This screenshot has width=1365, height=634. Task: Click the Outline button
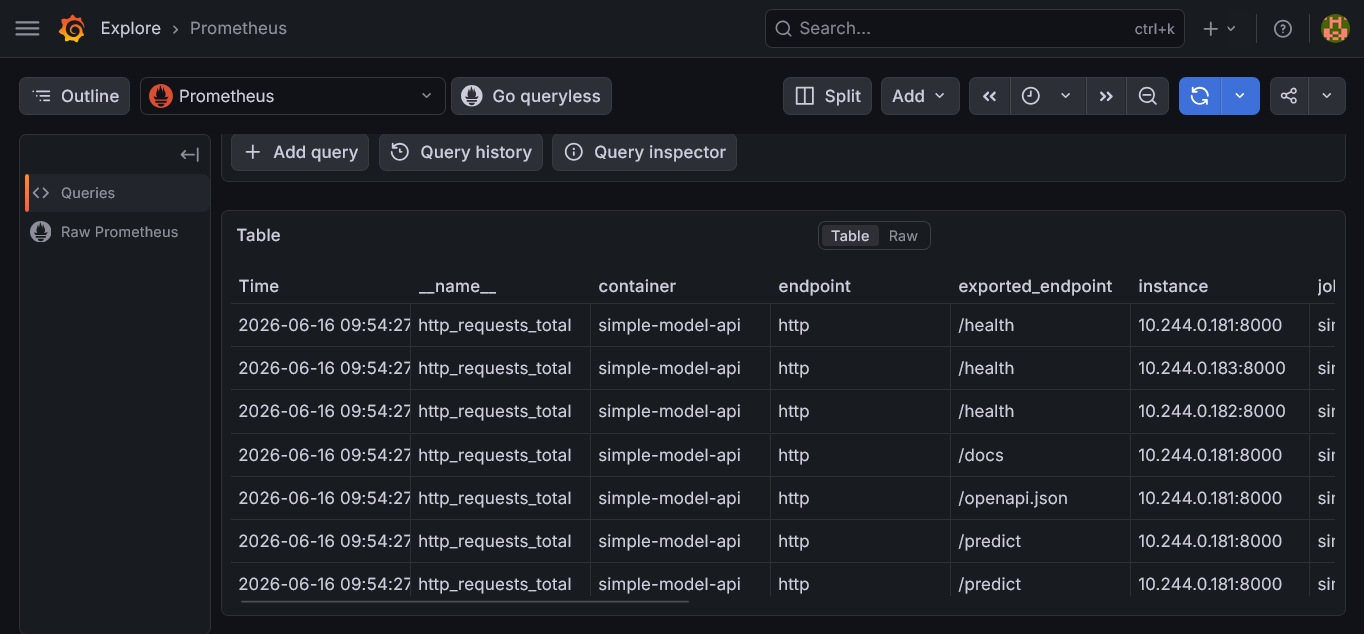(75, 96)
